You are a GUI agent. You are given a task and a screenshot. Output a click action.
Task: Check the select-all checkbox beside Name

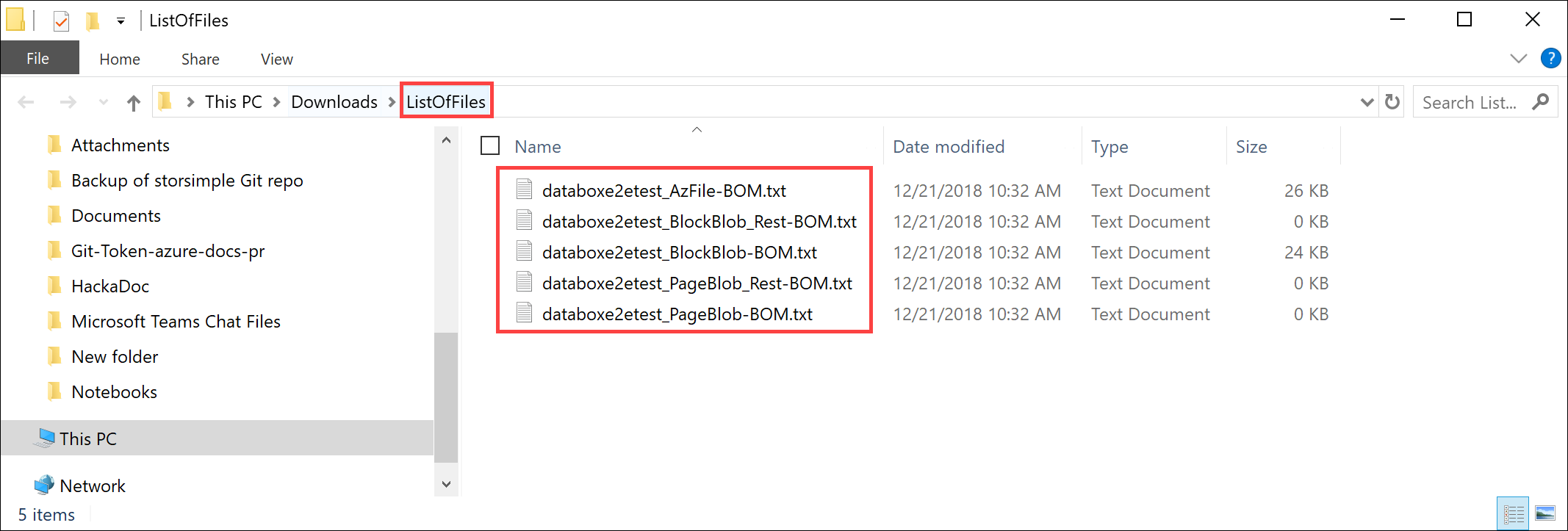489,145
